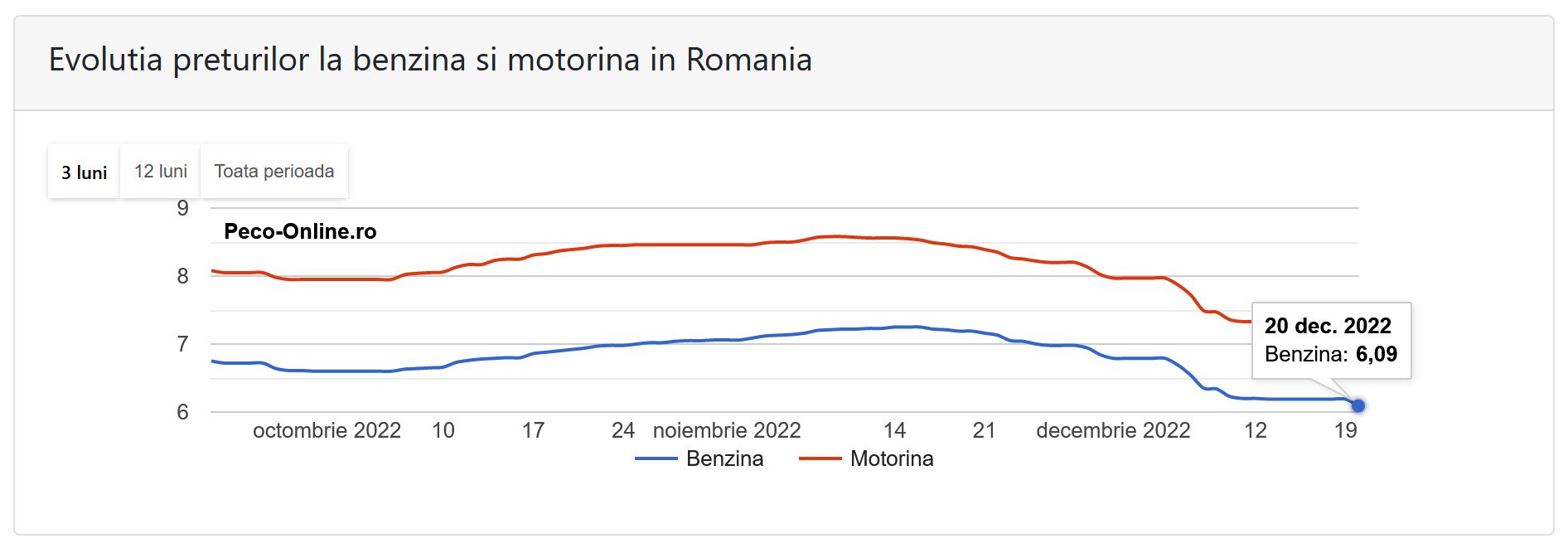Select the 3 luni range tab
The image size is (1568, 548).
coord(84,172)
